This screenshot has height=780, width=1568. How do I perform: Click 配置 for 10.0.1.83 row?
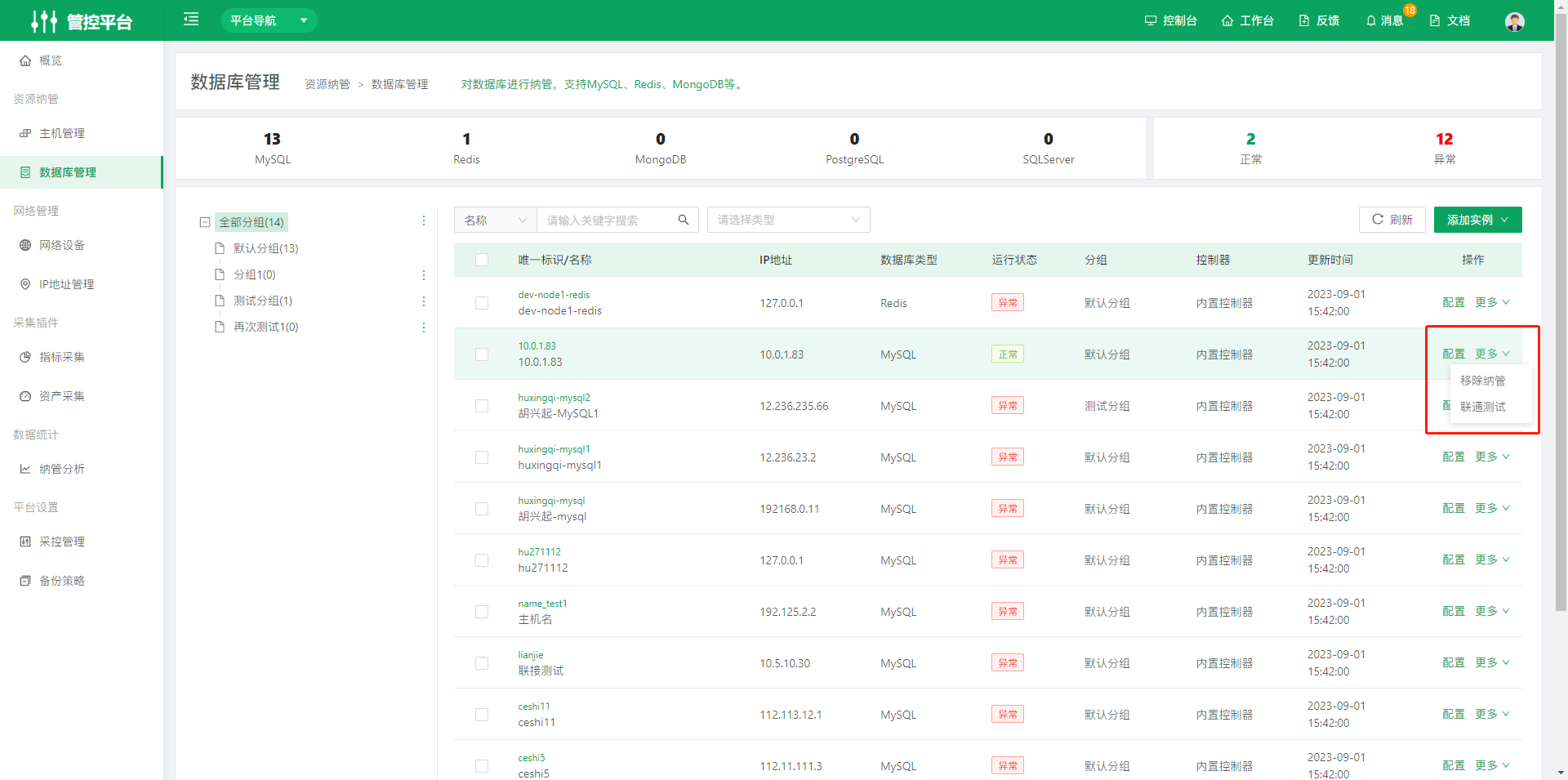pos(1453,354)
